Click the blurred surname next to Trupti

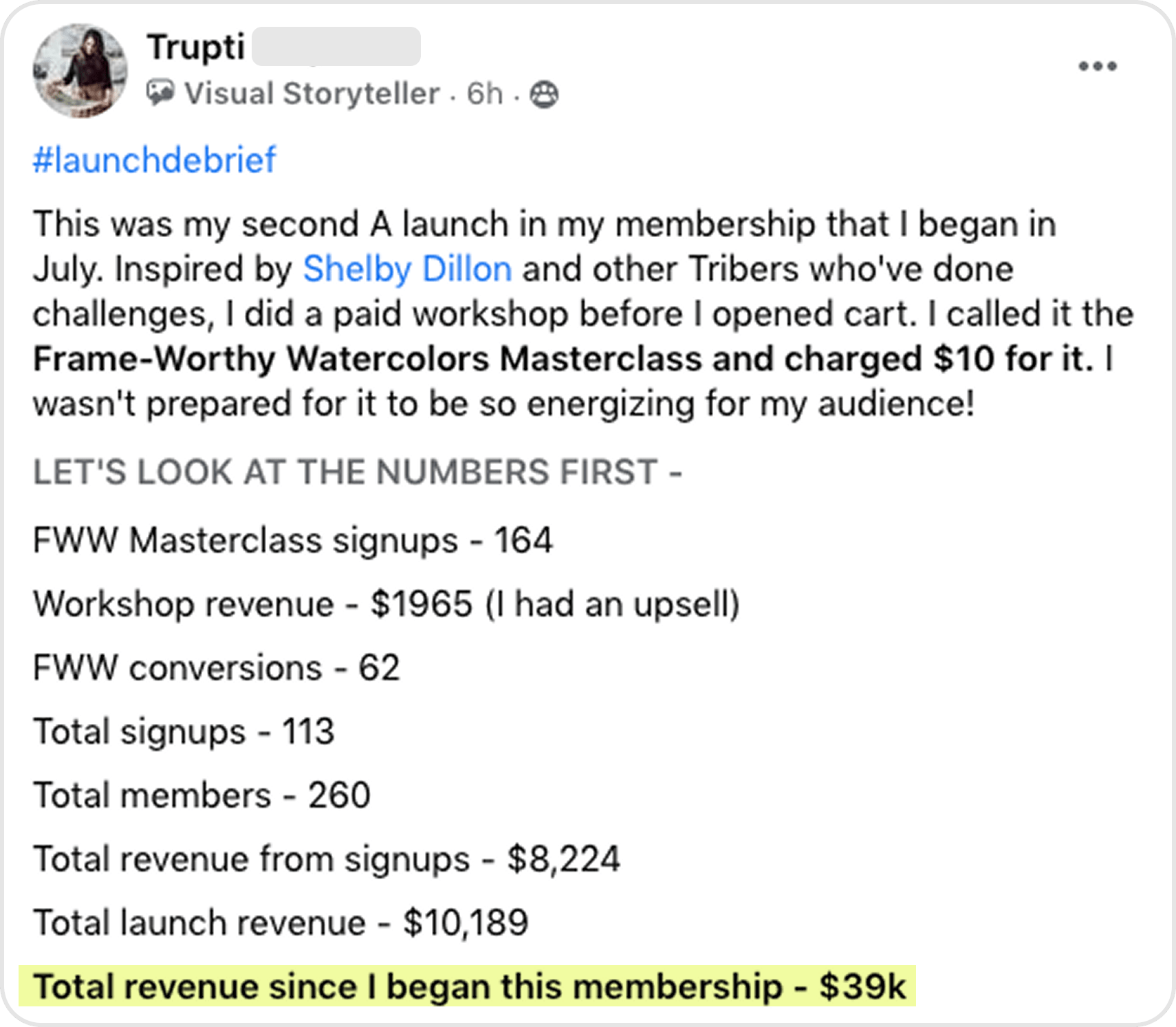point(336,47)
